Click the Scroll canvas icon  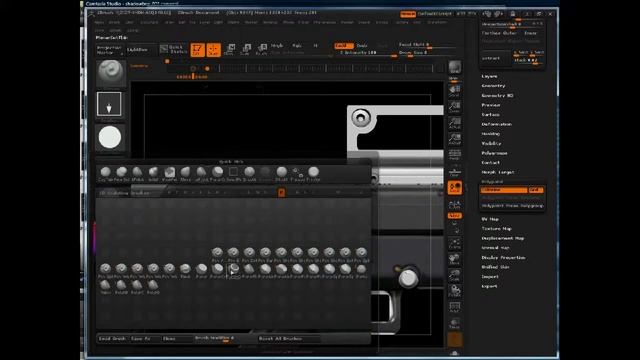(455, 91)
